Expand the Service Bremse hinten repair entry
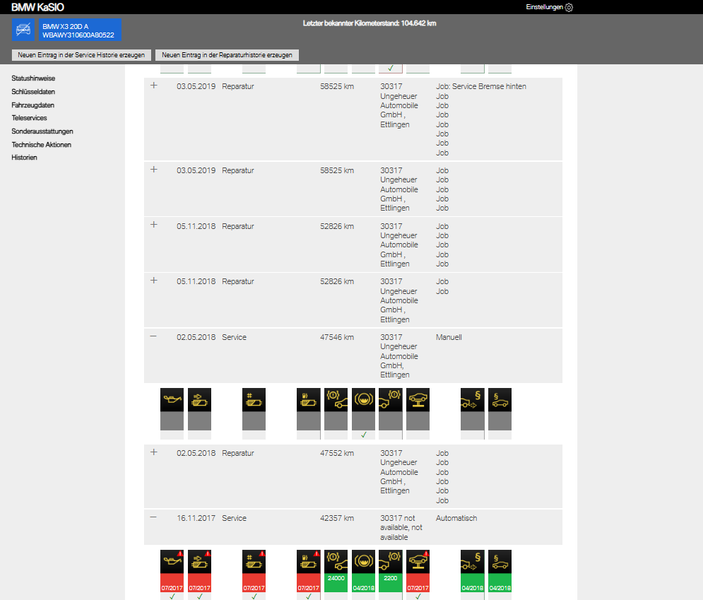Viewport: 703px width, 600px height. click(154, 85)
